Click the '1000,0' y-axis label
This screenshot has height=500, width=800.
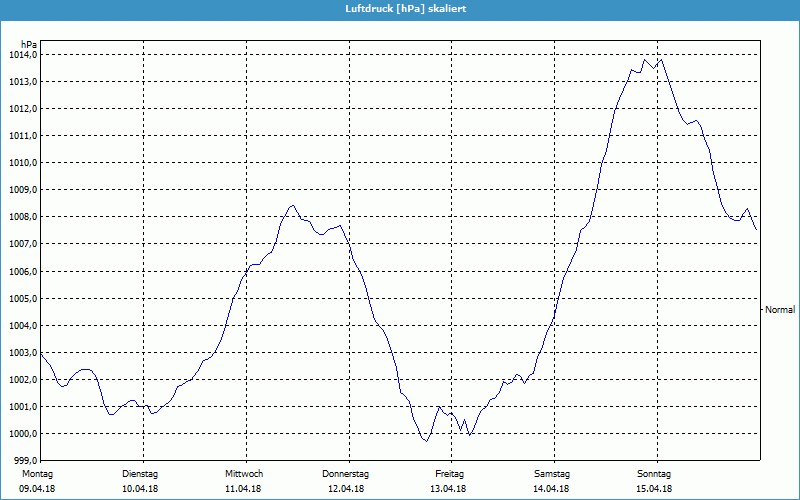[x=22, y=434]
